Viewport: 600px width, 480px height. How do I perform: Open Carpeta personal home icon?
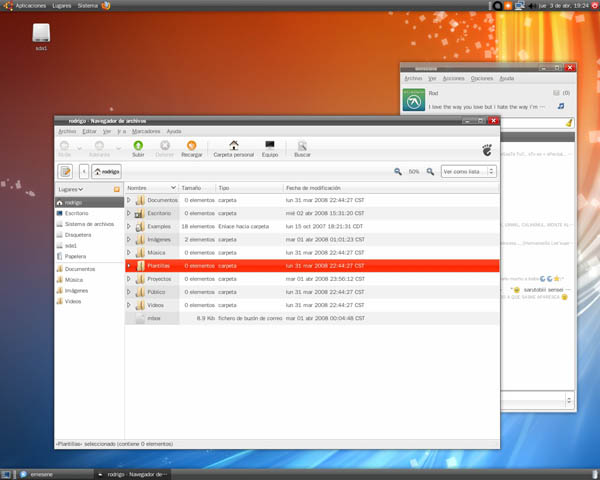click(x=234, y=145)
